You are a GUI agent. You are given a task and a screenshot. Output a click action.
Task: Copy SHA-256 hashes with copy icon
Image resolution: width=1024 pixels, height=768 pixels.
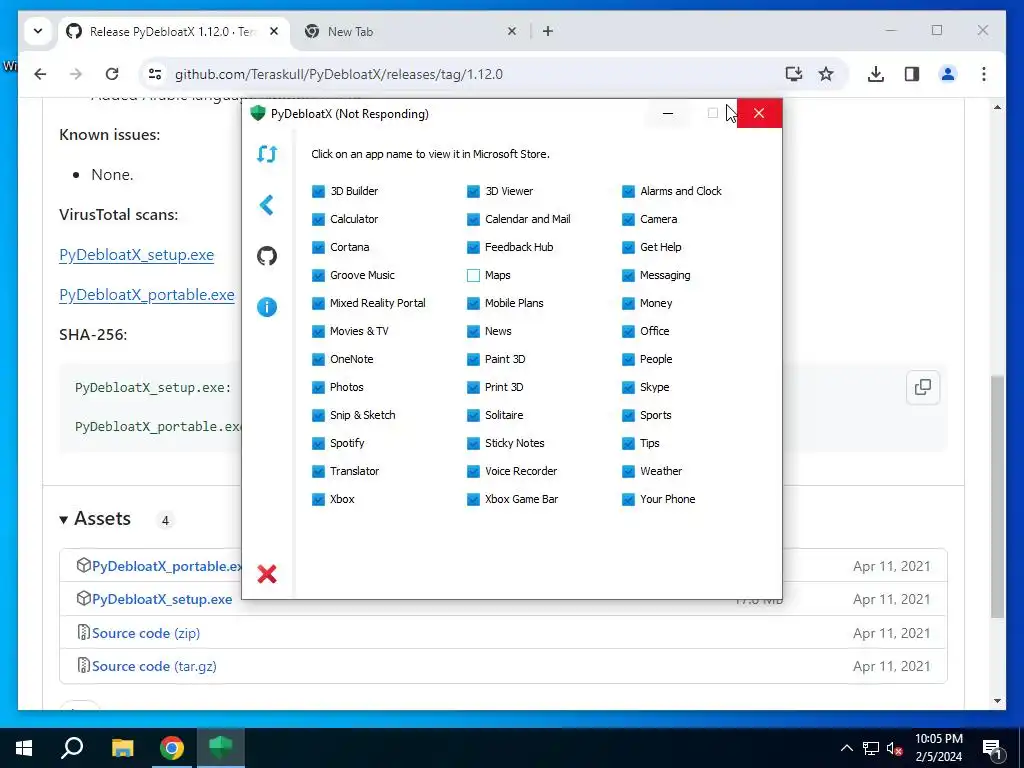(x=923, y=387)
